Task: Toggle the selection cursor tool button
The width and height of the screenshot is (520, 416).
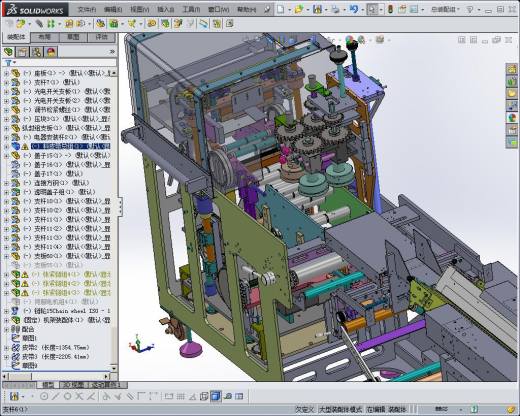Action: 372,10
